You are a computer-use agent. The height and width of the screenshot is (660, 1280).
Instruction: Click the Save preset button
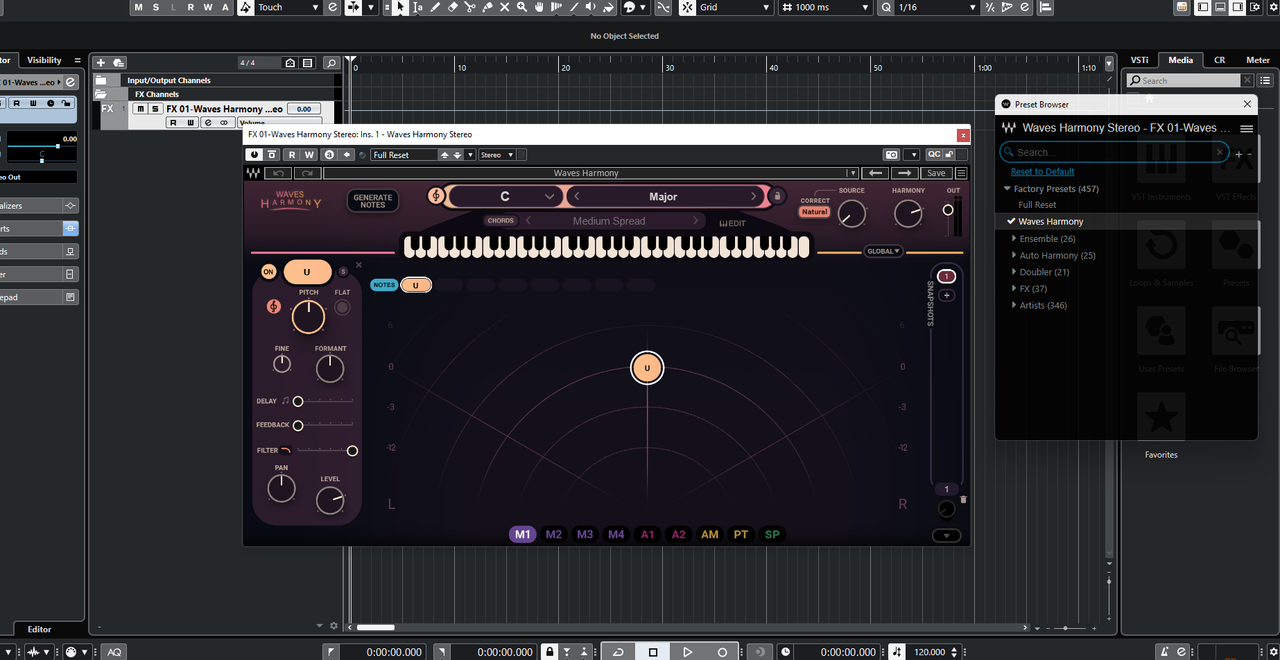pyautogui.click(x=935, y=173)
